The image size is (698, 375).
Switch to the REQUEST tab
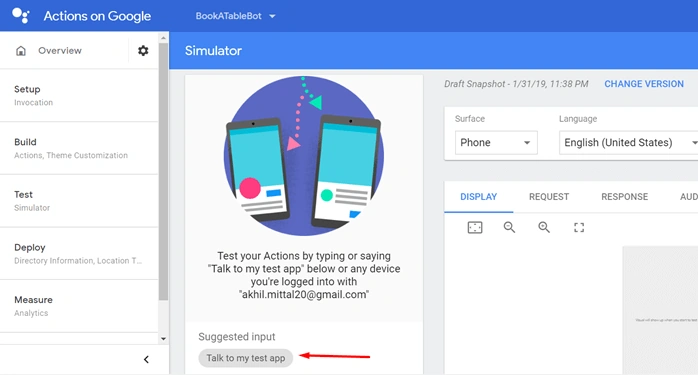coord(549,197)
